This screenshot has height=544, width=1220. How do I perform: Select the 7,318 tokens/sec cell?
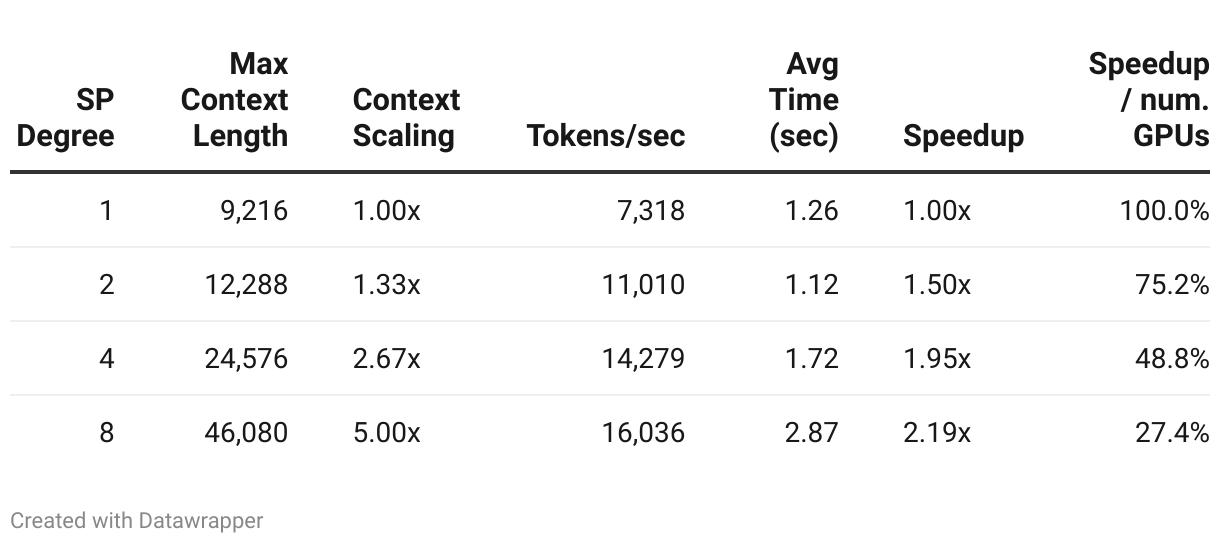[650, 211]
